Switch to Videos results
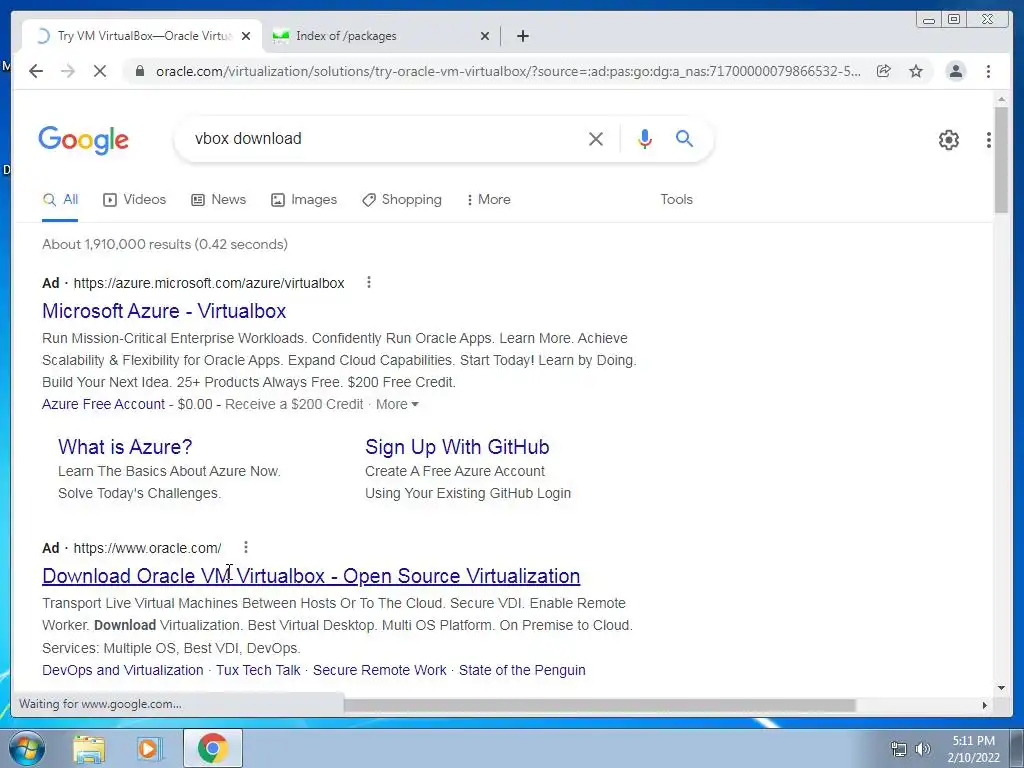Viewport: 1024px width, 768px height. tap(135, 200)
